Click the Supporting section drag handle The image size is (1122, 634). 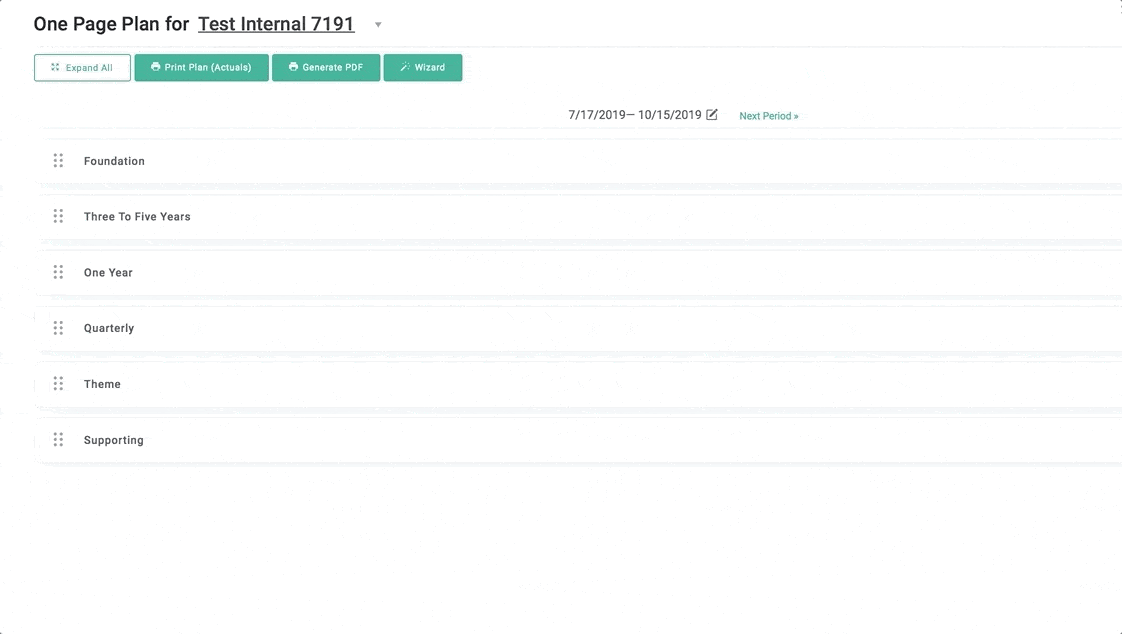[58, 440]
